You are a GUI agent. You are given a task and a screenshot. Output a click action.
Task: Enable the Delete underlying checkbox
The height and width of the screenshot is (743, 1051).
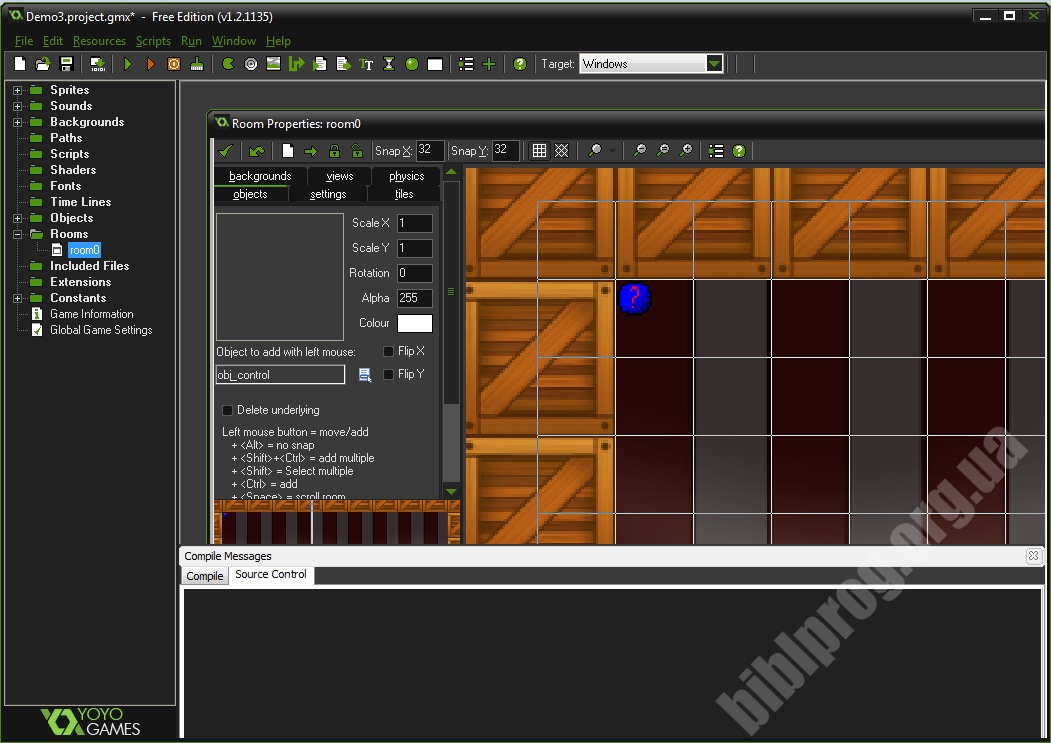point(225,410)
